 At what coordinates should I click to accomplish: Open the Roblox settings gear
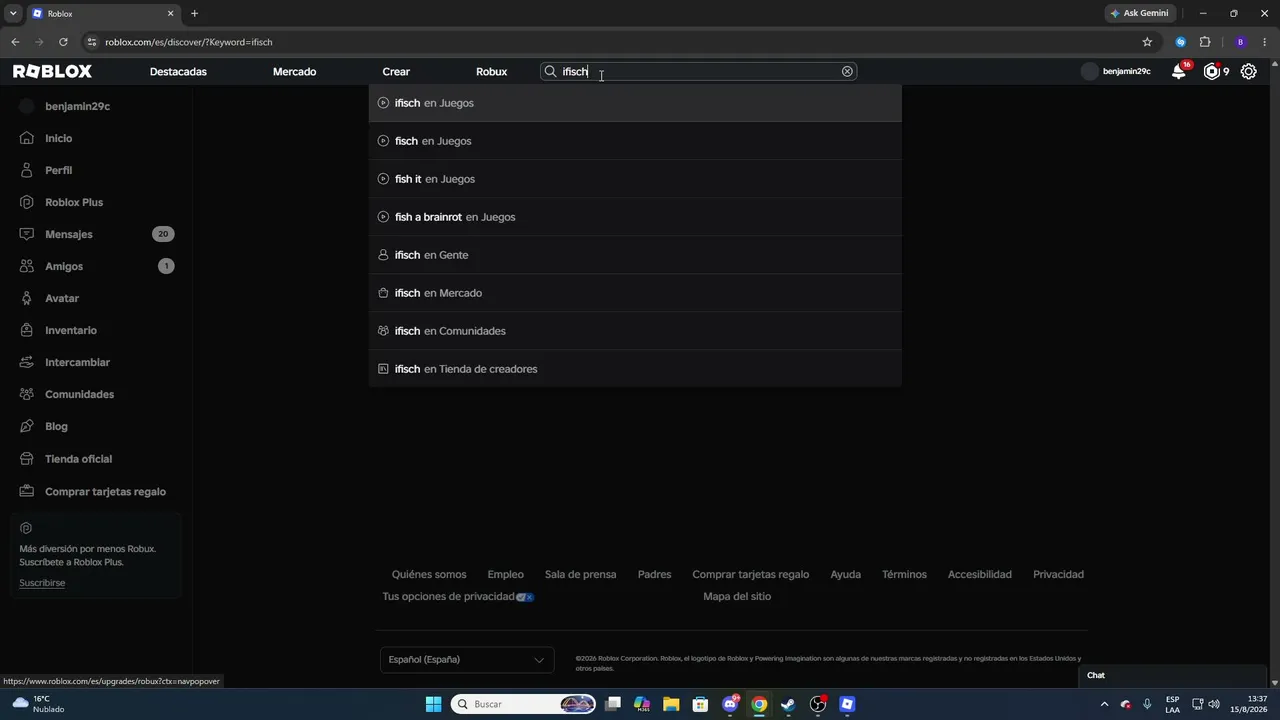[1249, 72]
